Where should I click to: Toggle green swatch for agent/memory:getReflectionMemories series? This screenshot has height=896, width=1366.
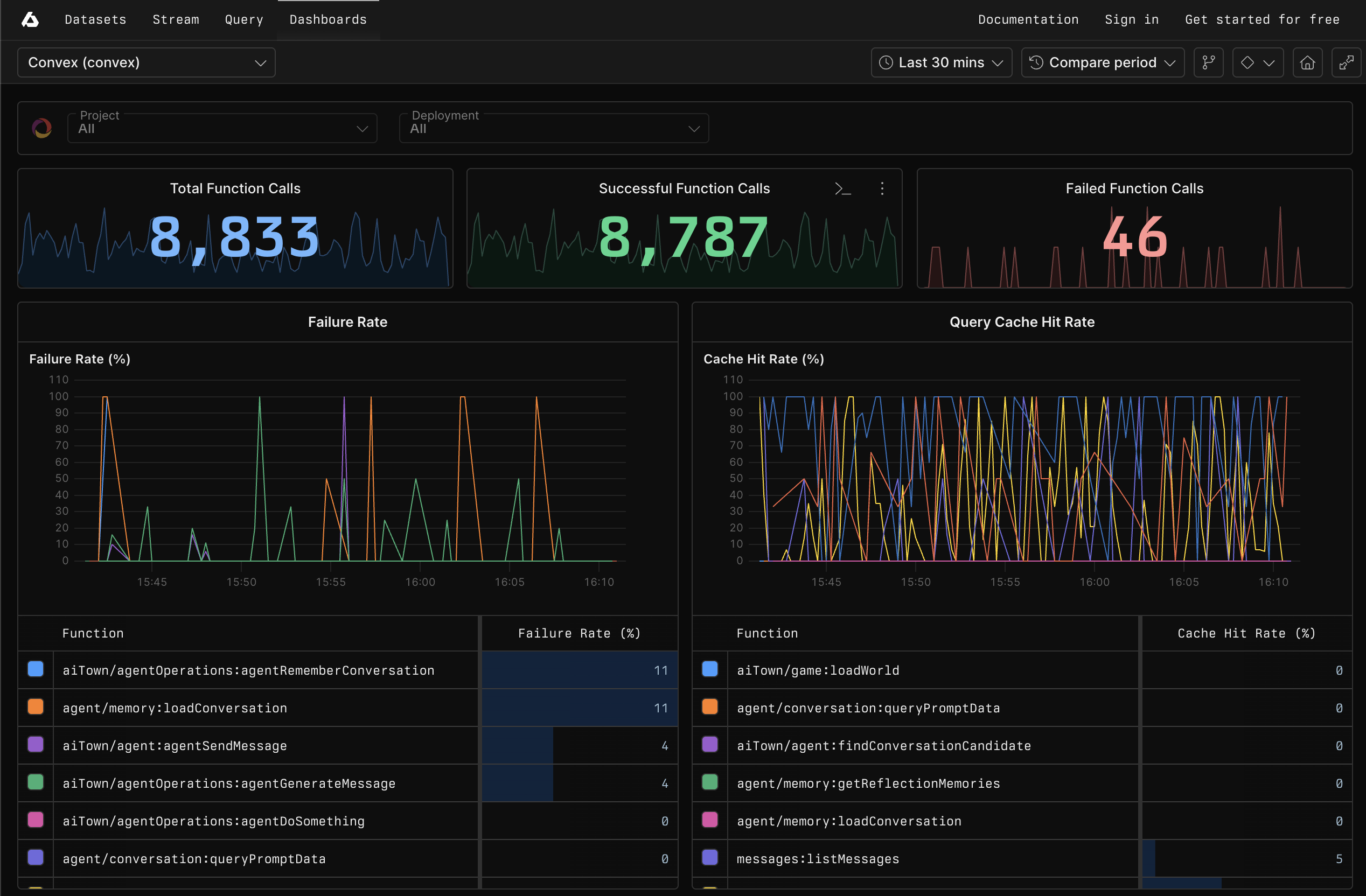tap(710, 782)
